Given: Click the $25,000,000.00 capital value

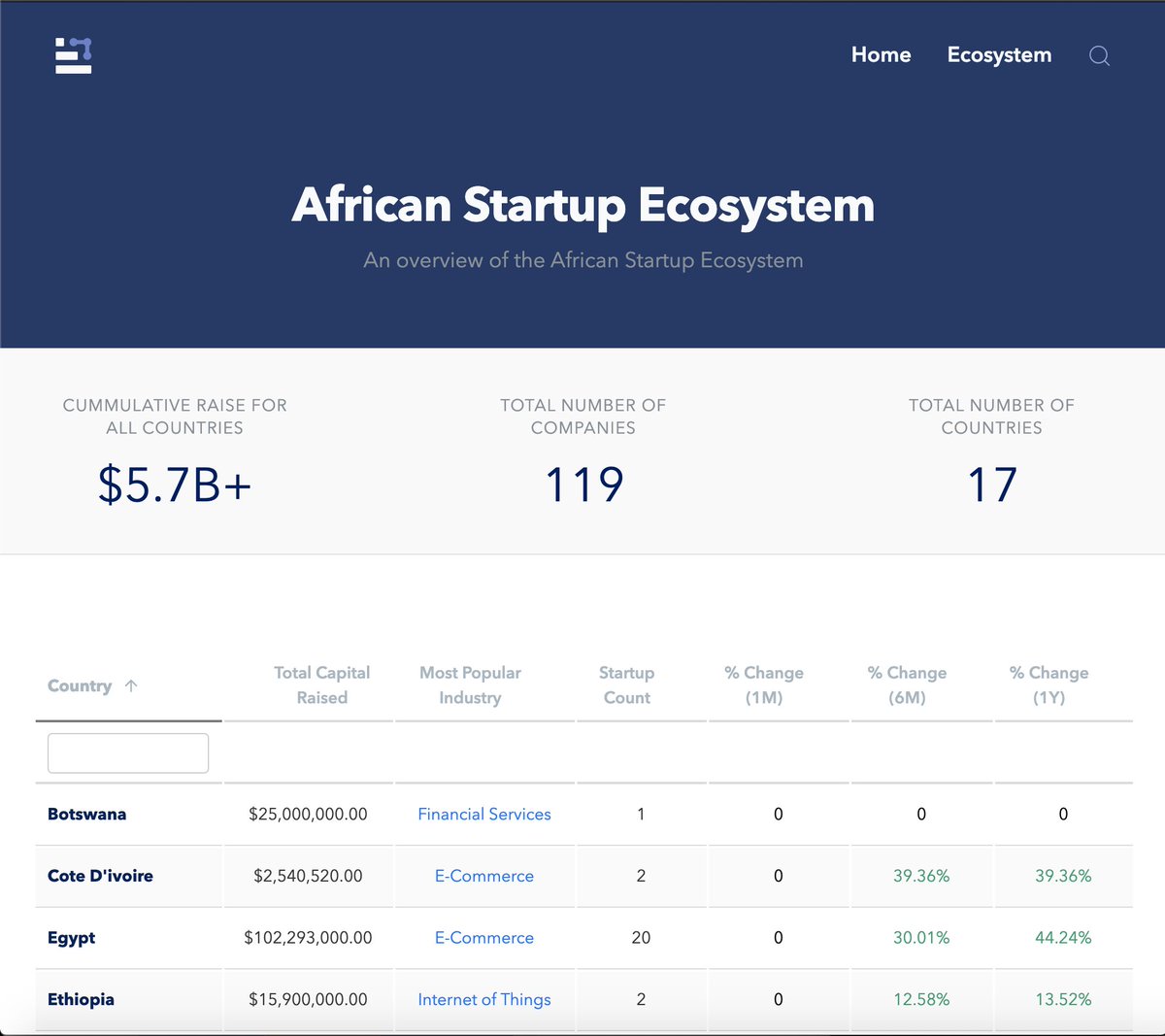Looking at the screenshot, I should coord(308,814).
